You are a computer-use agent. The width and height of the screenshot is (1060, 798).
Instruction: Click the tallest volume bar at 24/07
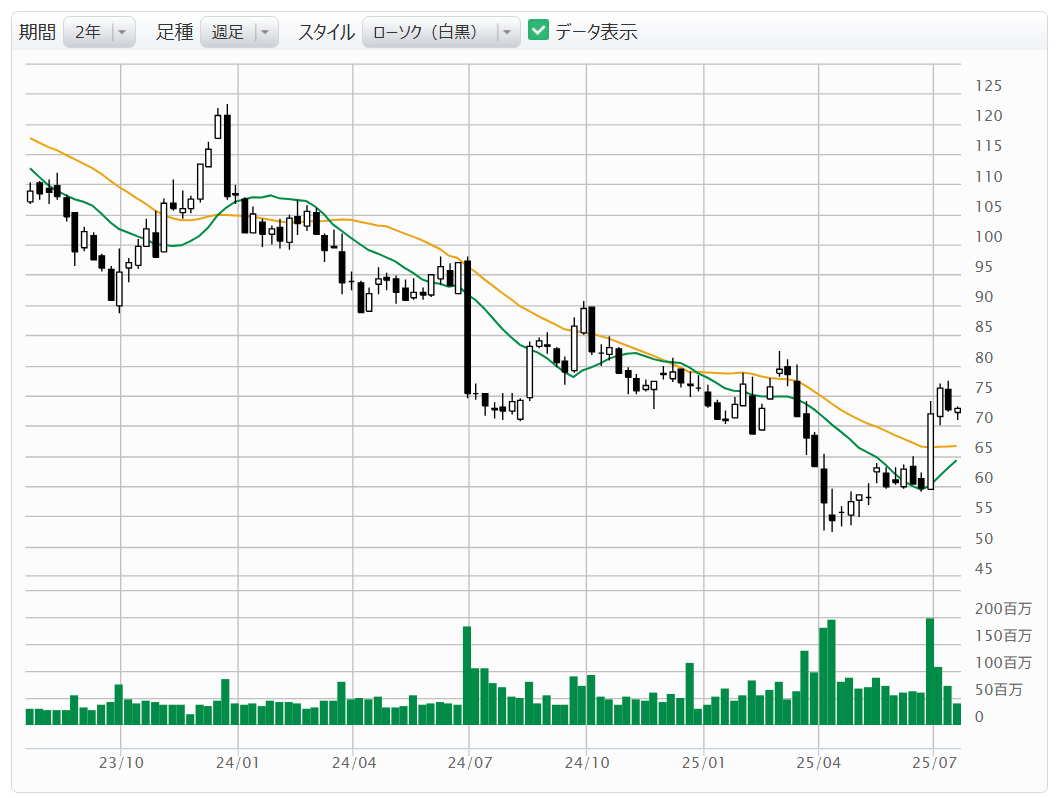click(466, 676)
